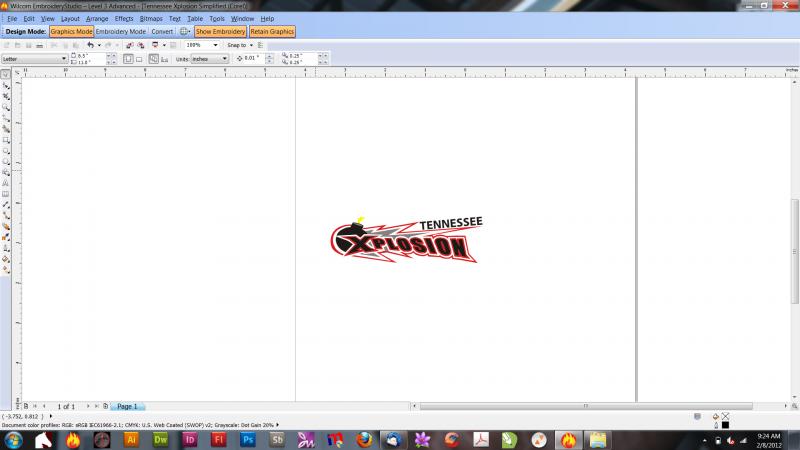Select the Blend interactive tool
Image resolution: width=800 pixels, height=450 pixels.
pyautogui.click(x=6, y=227)
